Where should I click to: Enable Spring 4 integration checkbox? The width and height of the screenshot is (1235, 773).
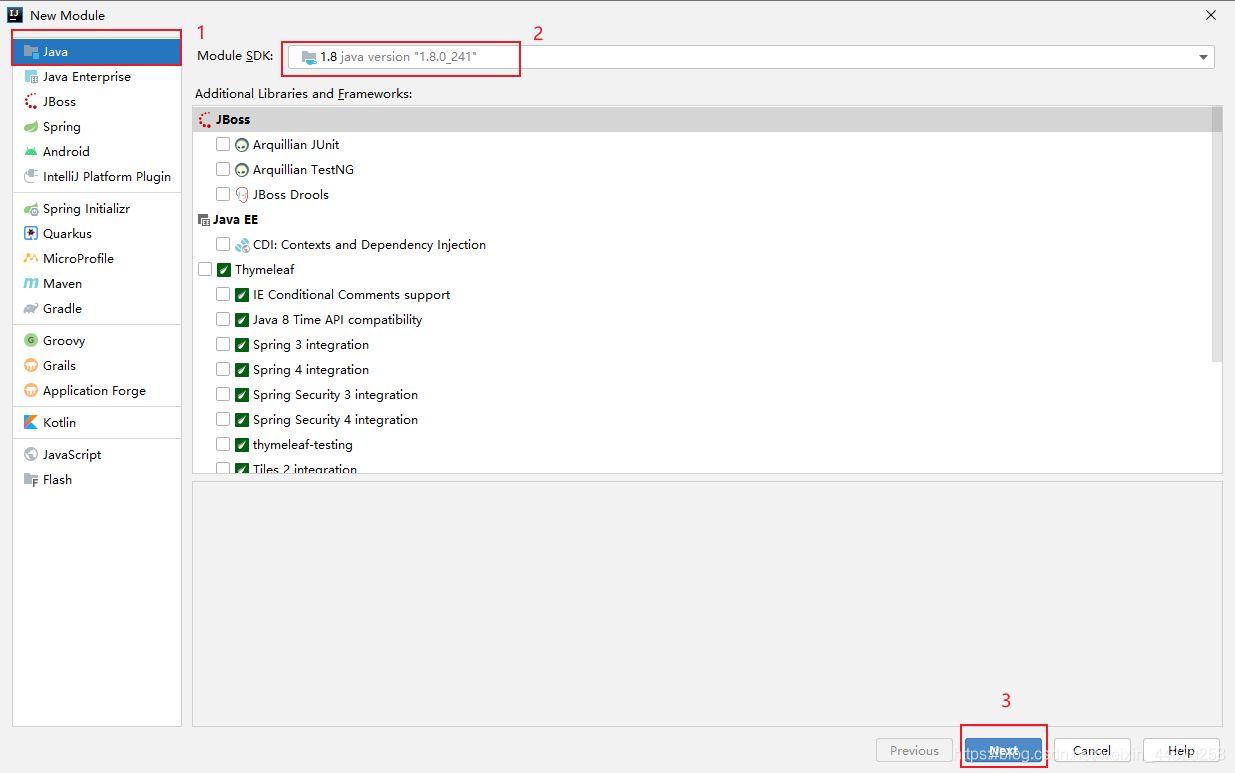223,369
